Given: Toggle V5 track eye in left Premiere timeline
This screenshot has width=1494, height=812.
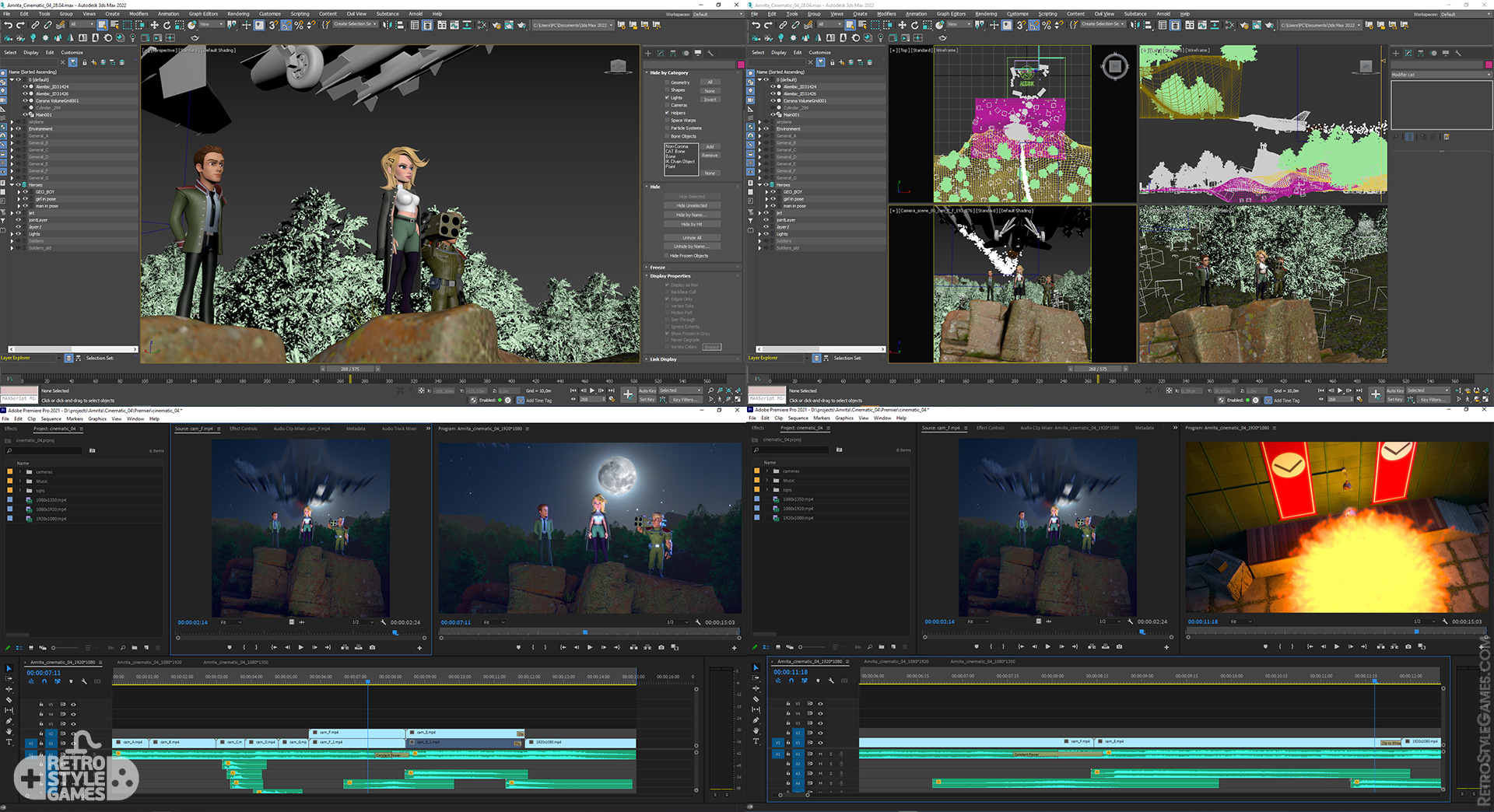Looking at the screenshot, I should click(73, 705).
